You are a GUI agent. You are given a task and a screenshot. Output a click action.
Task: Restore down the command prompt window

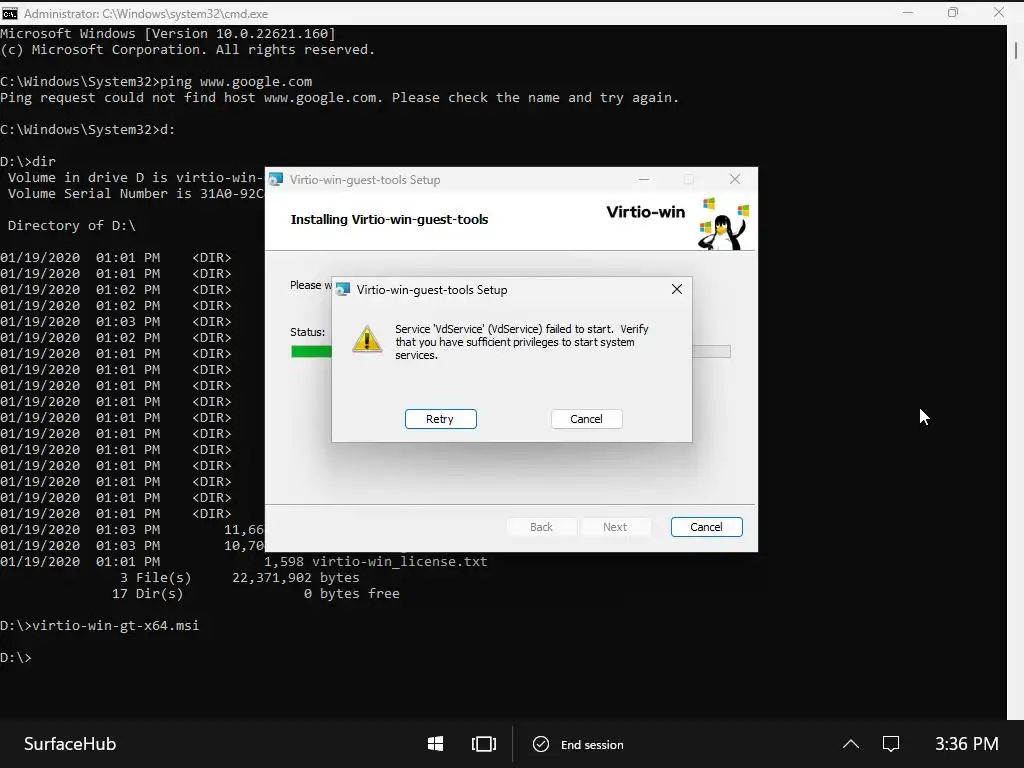[x=953, y=12]
